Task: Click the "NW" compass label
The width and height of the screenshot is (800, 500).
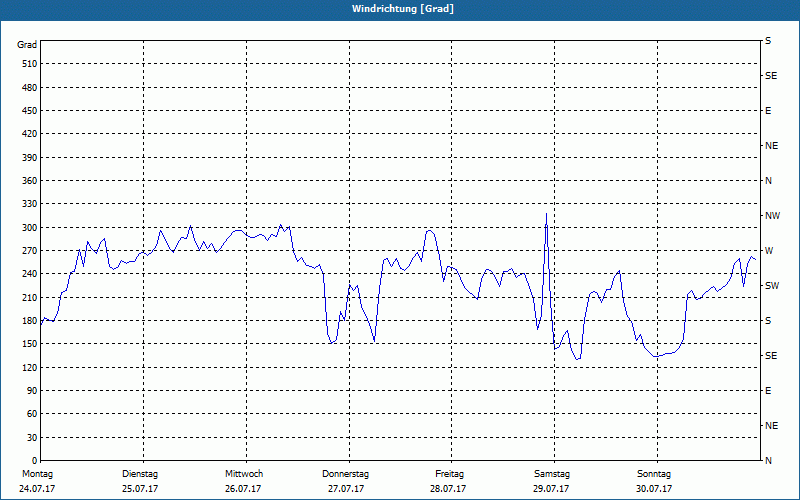Action: (772, 216)
